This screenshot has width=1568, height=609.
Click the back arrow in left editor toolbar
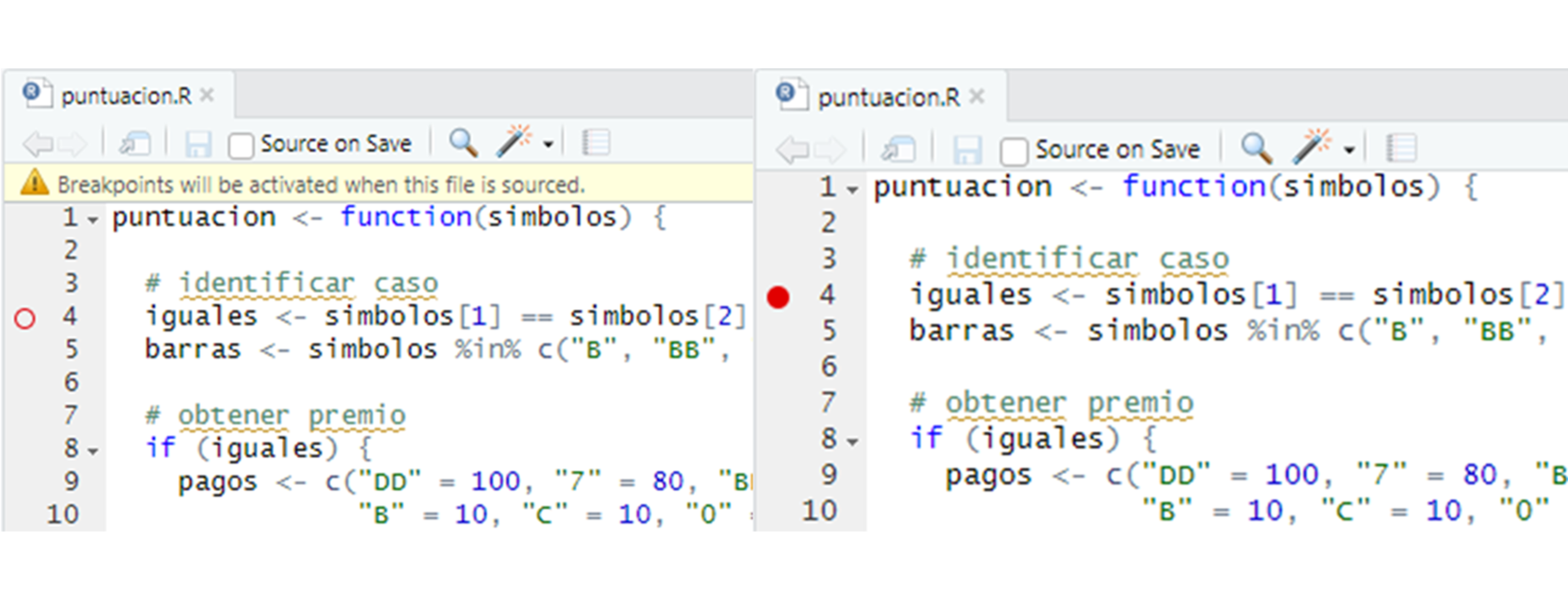tap(37, 143)
